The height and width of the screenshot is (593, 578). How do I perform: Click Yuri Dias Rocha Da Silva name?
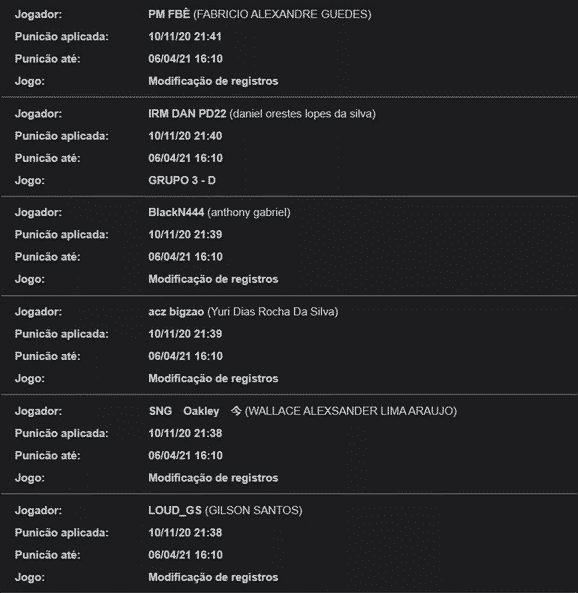pyautogui.click(x=273, y=312)
